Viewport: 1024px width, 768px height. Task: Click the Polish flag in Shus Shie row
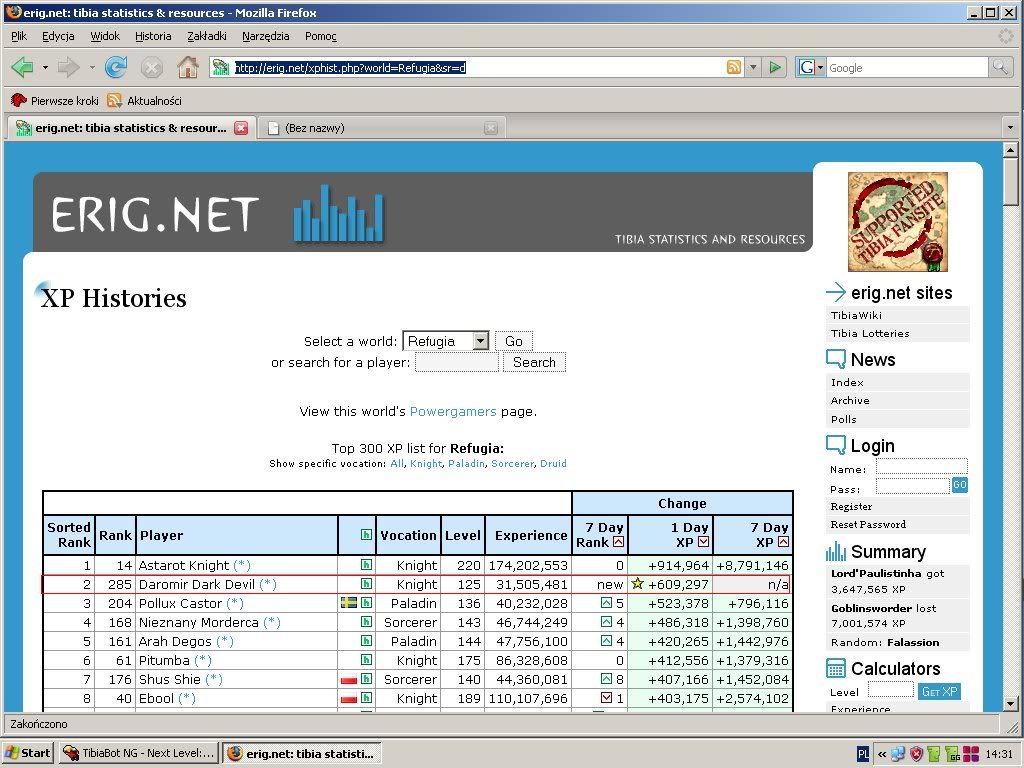point(349,679)
